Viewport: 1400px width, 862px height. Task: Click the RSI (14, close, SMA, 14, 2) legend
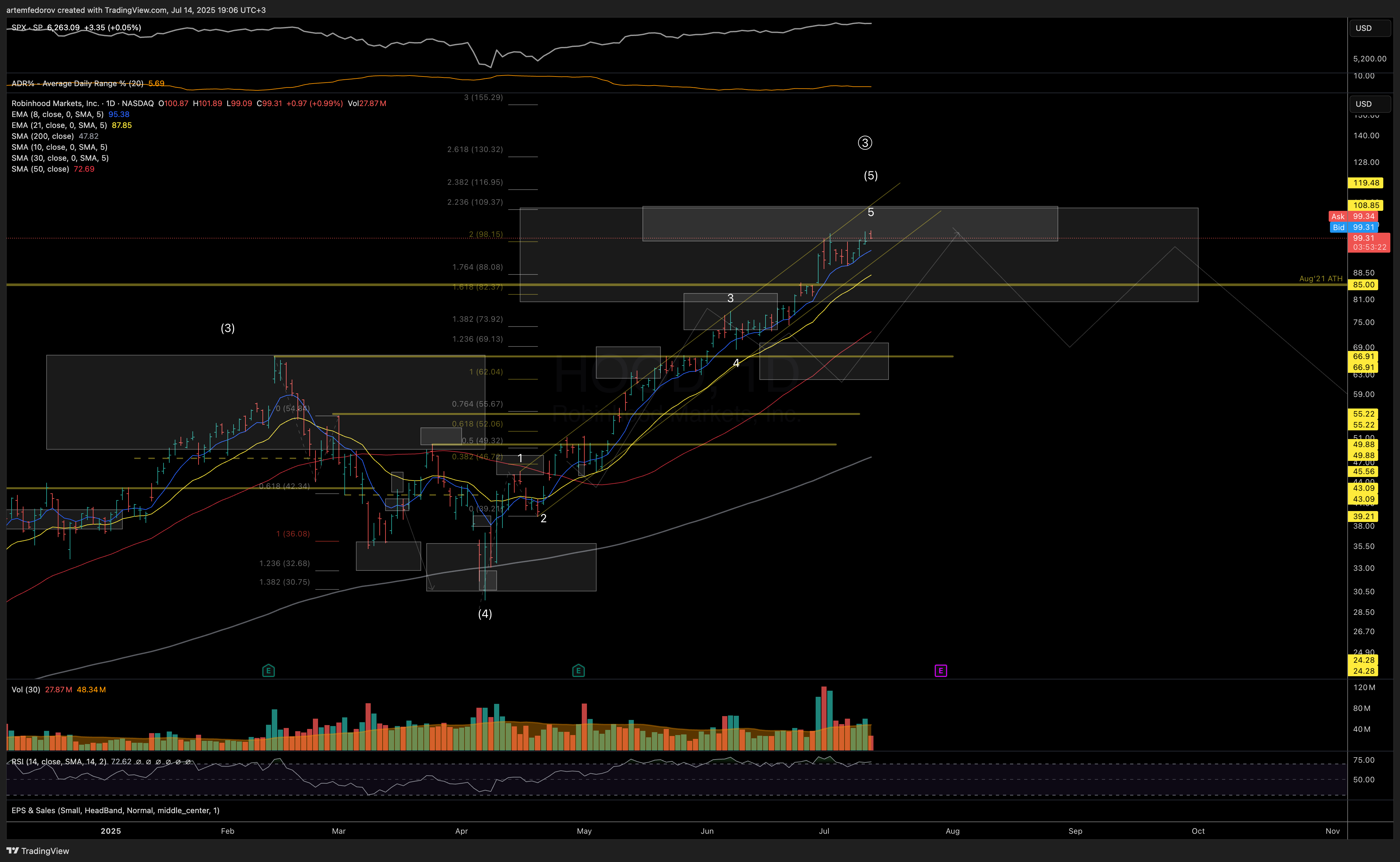[x=59, y=762]
